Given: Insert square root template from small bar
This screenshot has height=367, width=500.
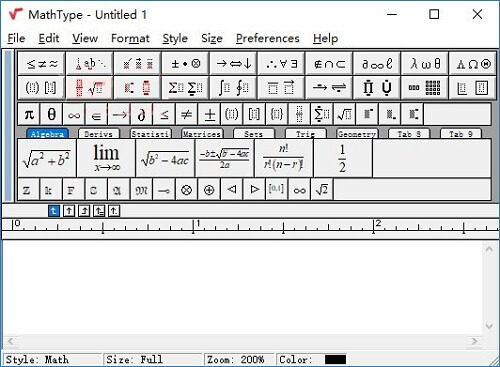Looking at the screenshot, I should tap(345, 114).
